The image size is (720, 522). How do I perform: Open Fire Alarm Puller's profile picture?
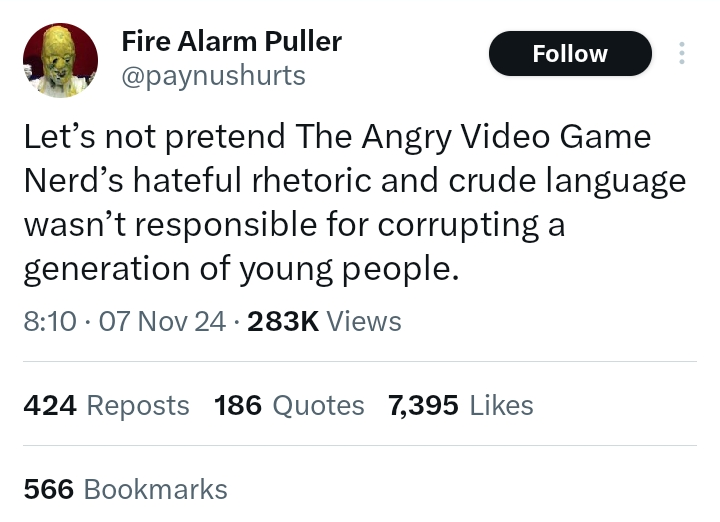[60, 60]
